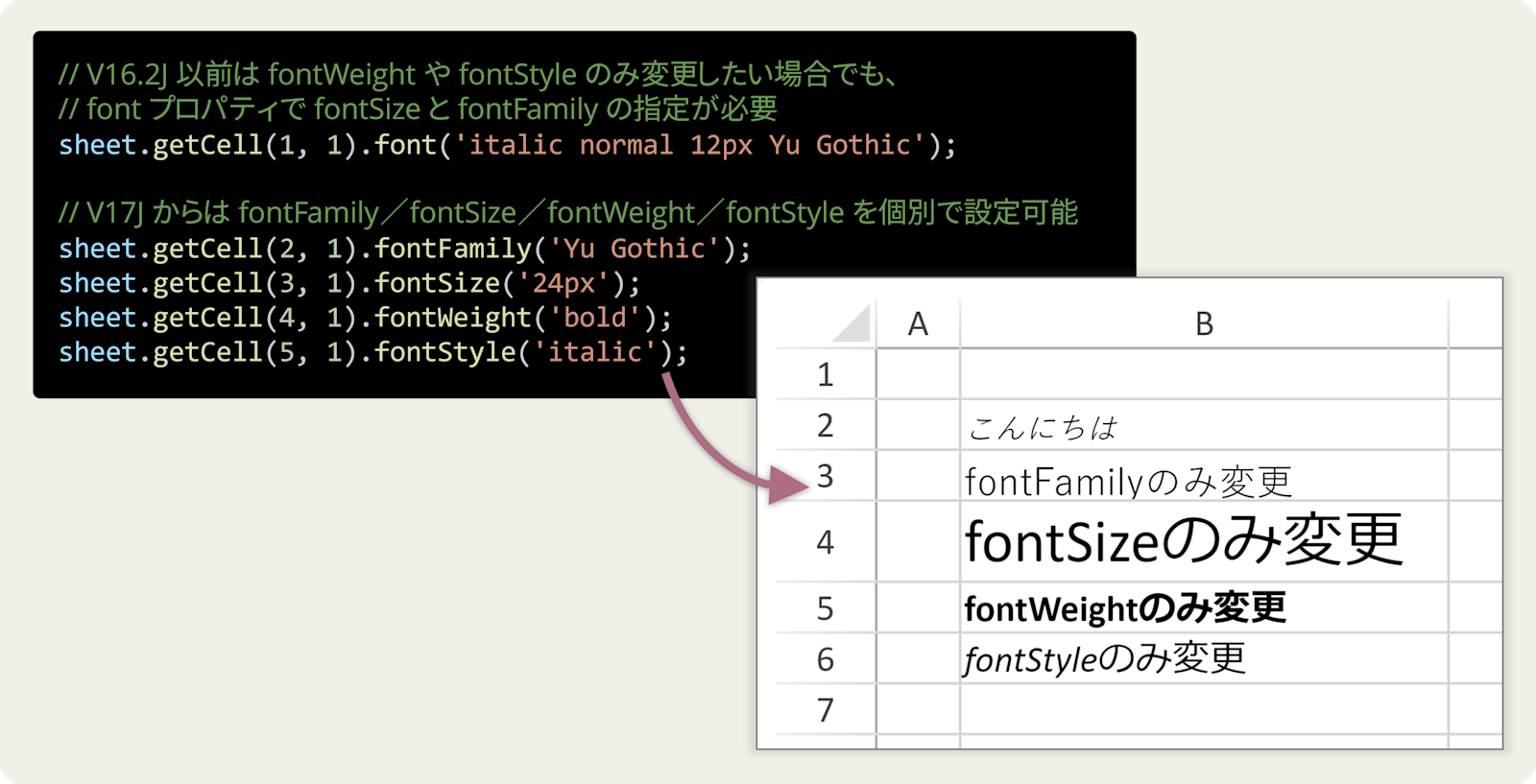Click empty cell B7 in spreadsheet

point(1204,710)
